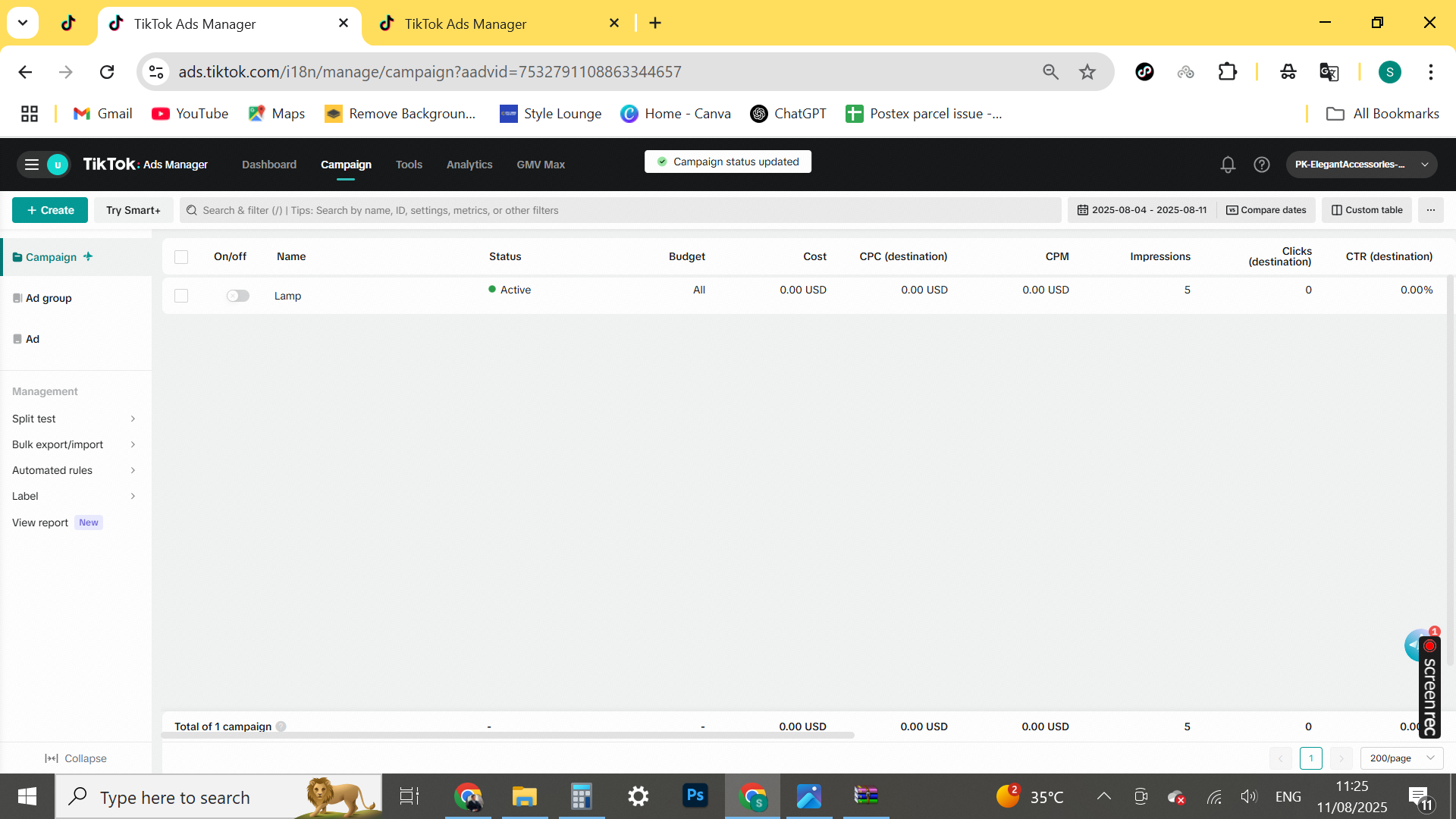Open the tab search dropdown arrow
Image resolution: width=1456 pixels, height=819 pixels.
(x=23, y=23)
